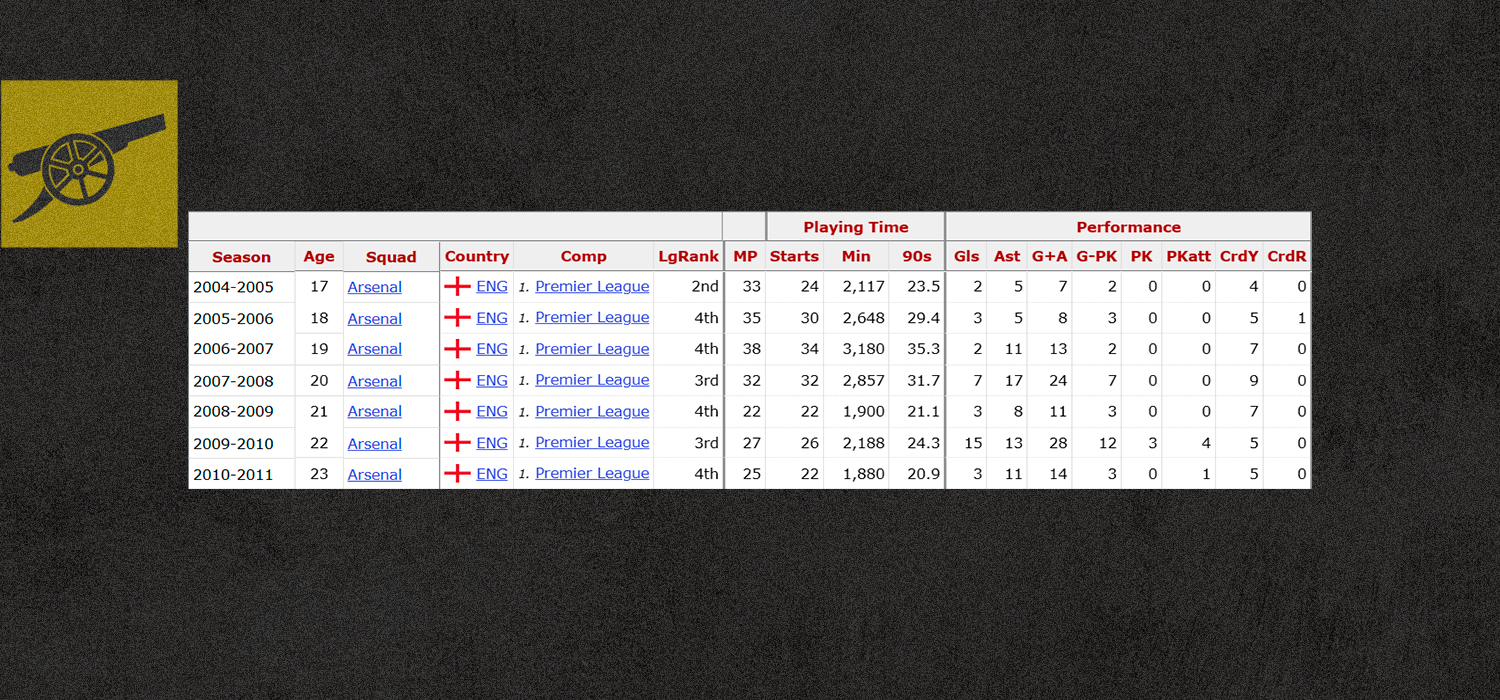
Task: Open the Arsenal link in 2009-2010 row
Action: pyautogui.click(x=375, y=444)
